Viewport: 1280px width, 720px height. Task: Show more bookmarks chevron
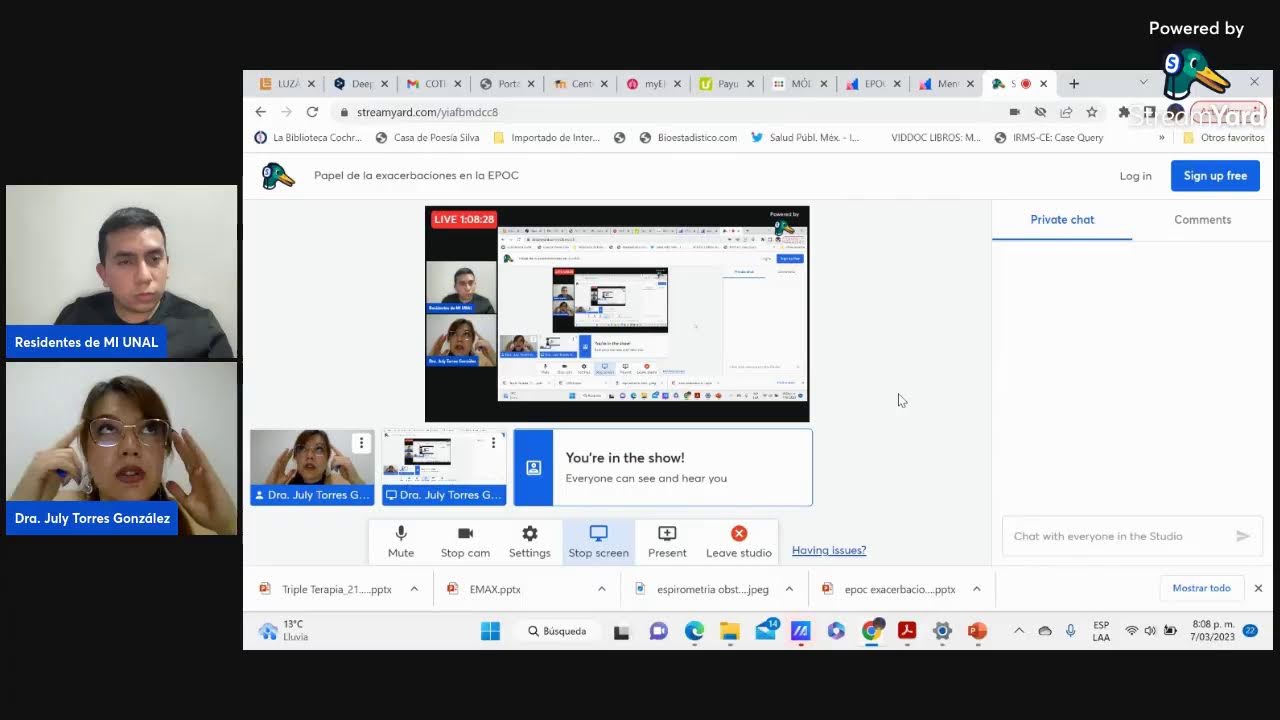tap(1162, 138)
